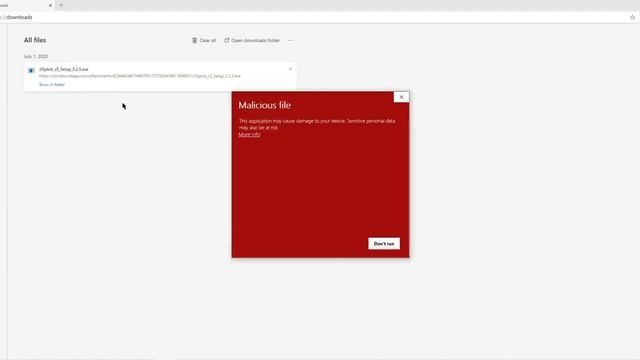Click the July 1, 2020 date label
The width and height of the screenshot is (640, 360).
click(36, 56)
